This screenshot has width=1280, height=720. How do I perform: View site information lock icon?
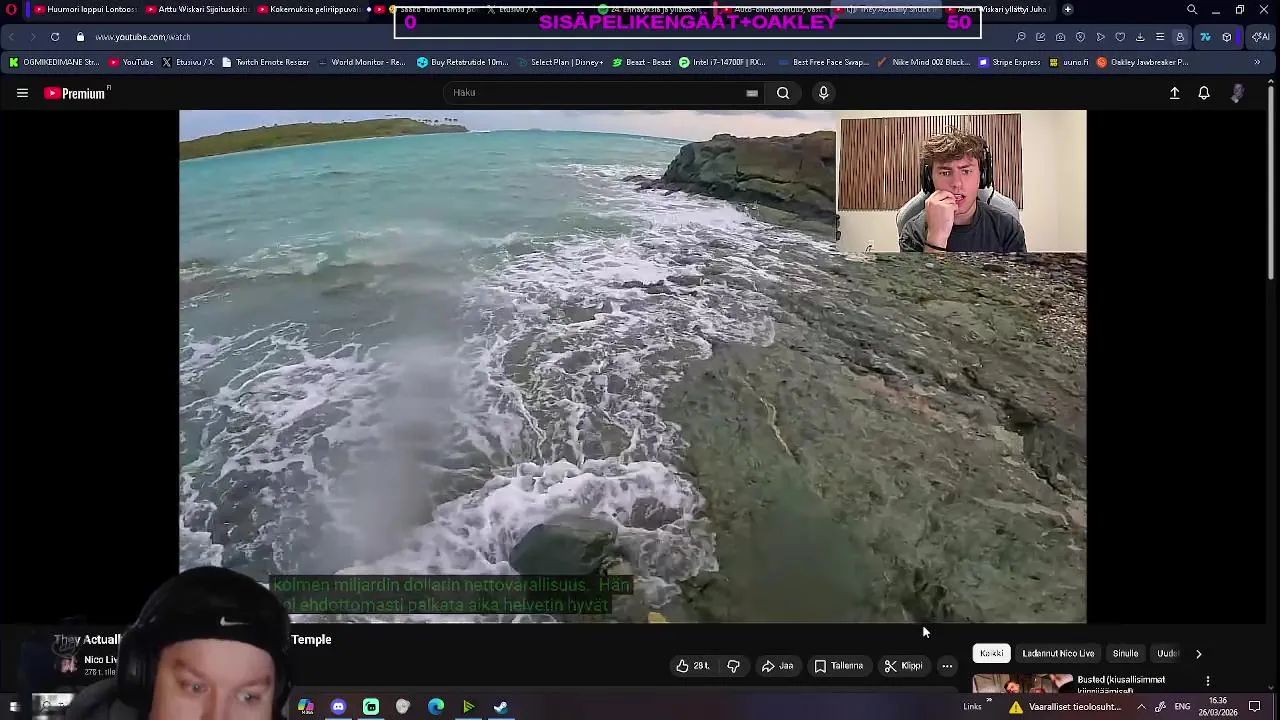pyautogui.click(x=80, y=37)
